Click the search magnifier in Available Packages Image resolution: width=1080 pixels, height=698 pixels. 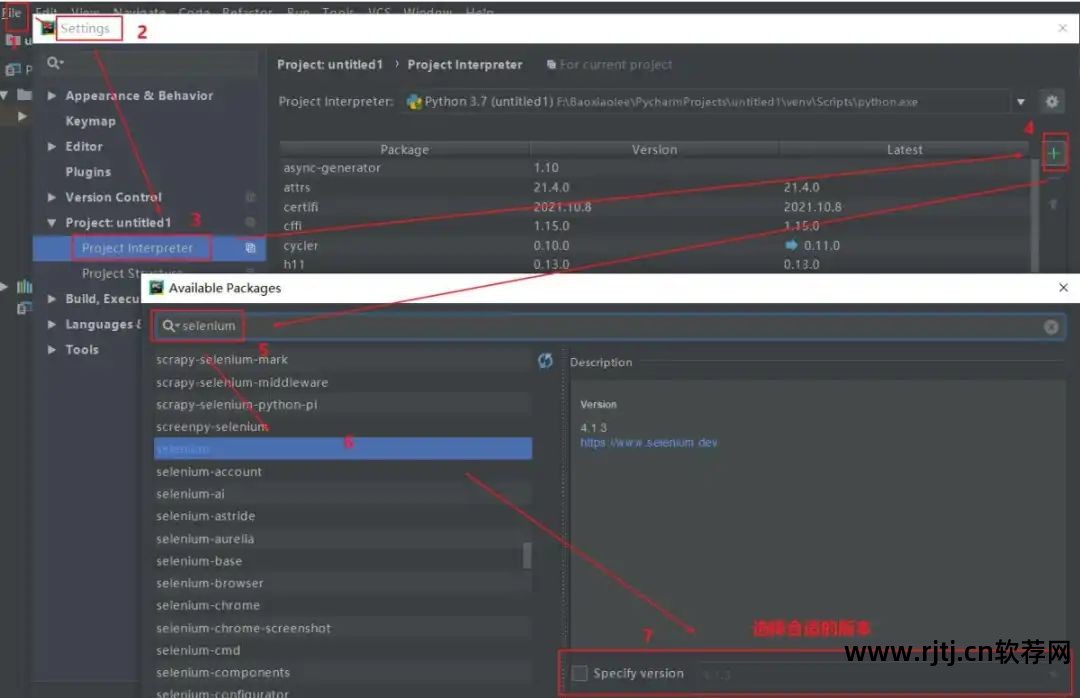coord(169,326)
